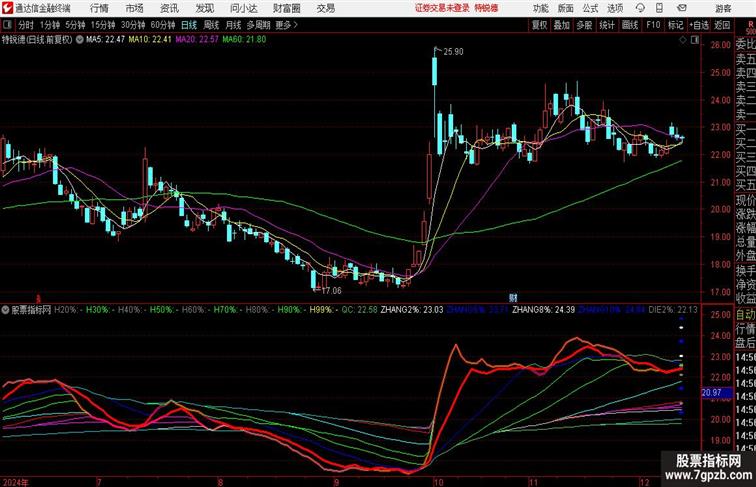
Task: Click the MA60: 21.80 indicator label
Action: click(x=244, y=40)
